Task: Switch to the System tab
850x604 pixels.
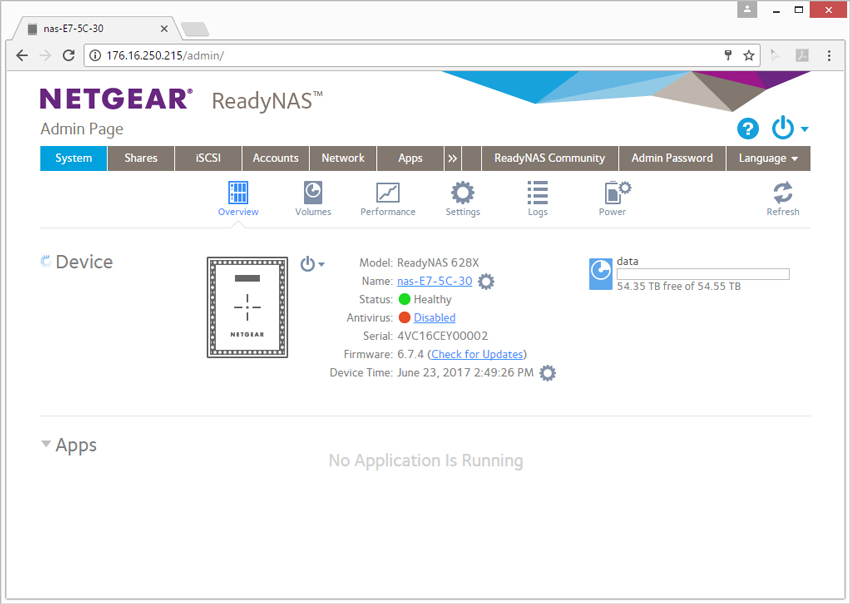Action: (x=74, y=158)
